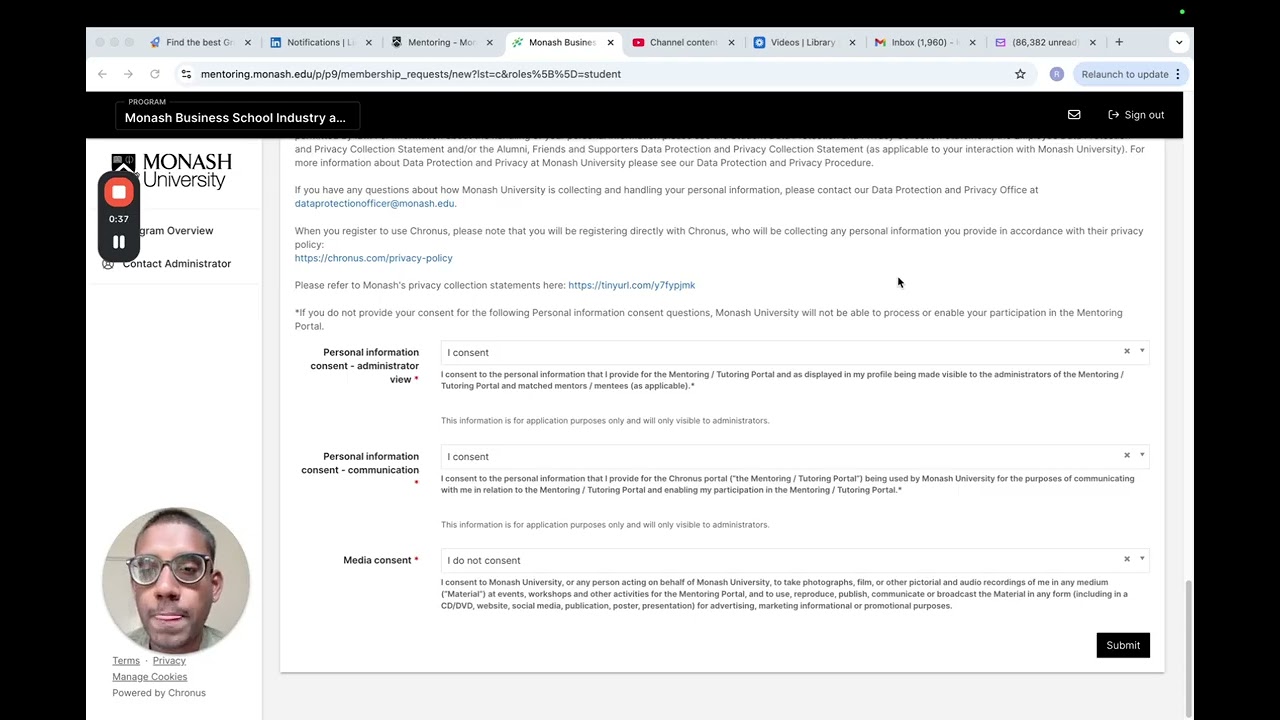Expand Media consent dropdown arrow
Viewport: 1280px width, 720px height.
tap(1142, 559)
